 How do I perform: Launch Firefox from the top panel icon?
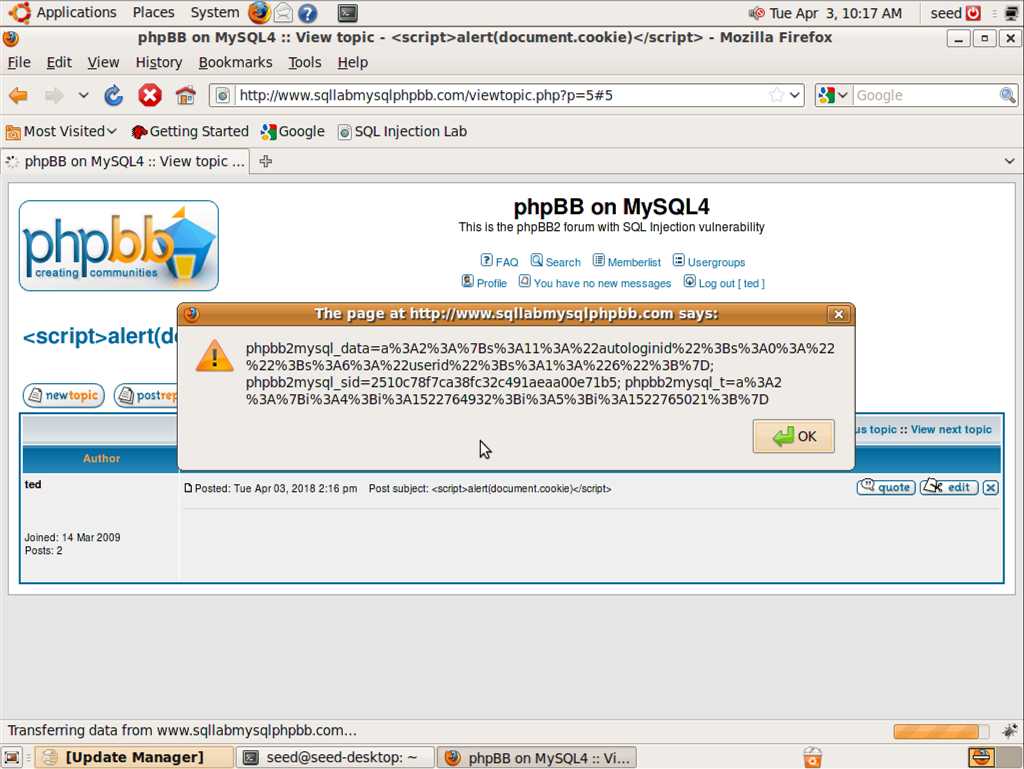(259, 12)
